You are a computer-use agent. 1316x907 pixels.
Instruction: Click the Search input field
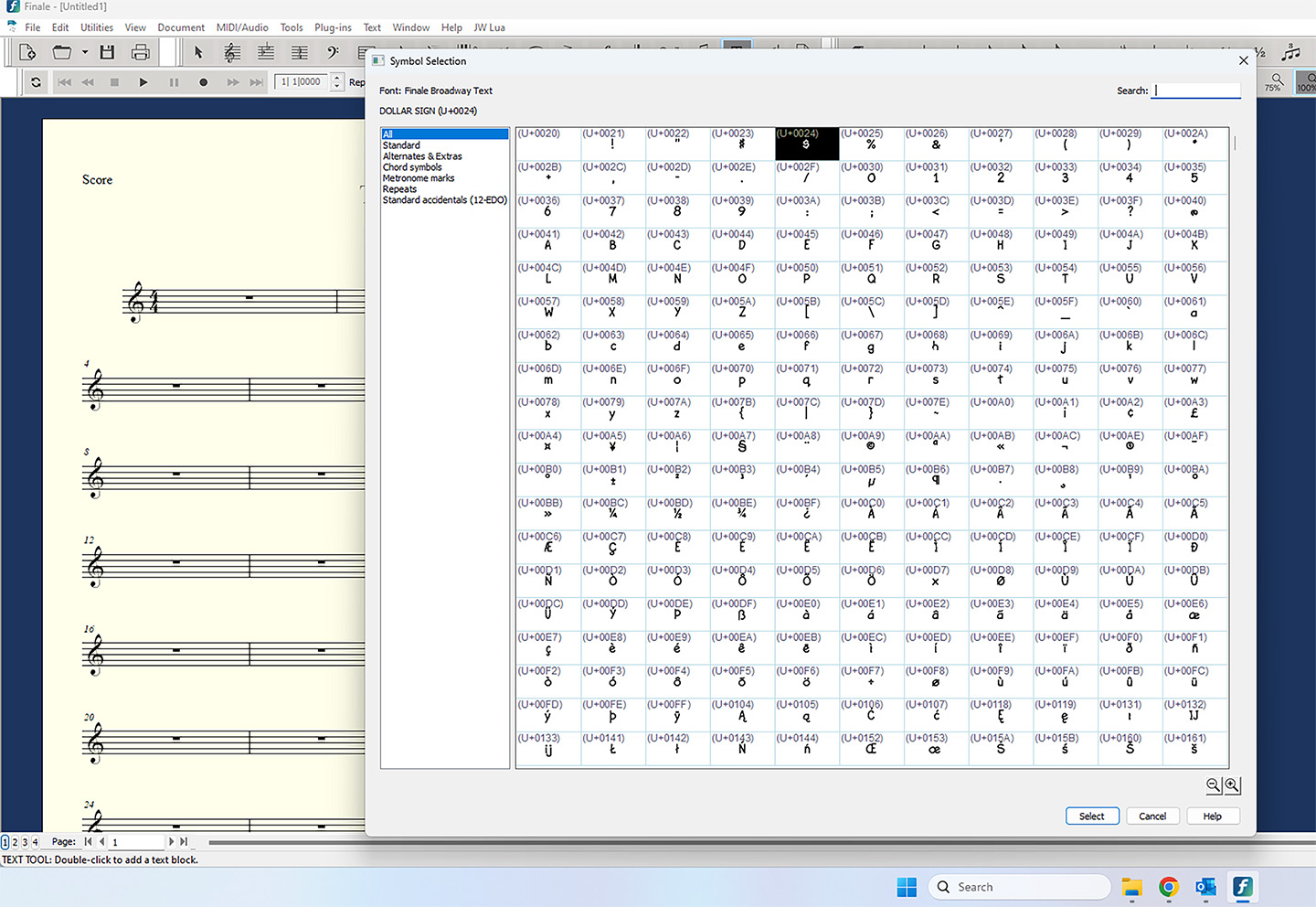tap(1196, 91)
